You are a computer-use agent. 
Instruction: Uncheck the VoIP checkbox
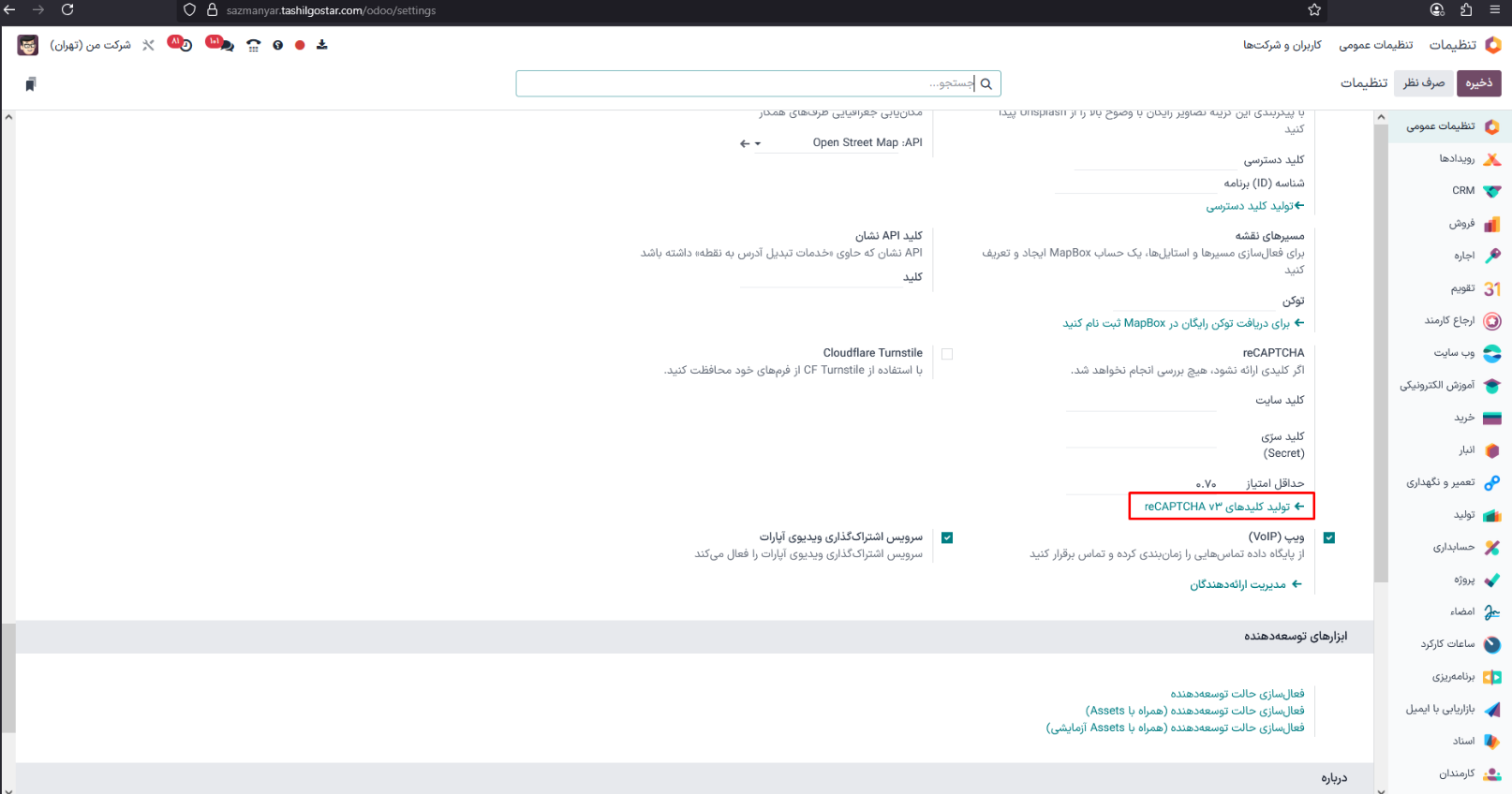point(1329,537)
